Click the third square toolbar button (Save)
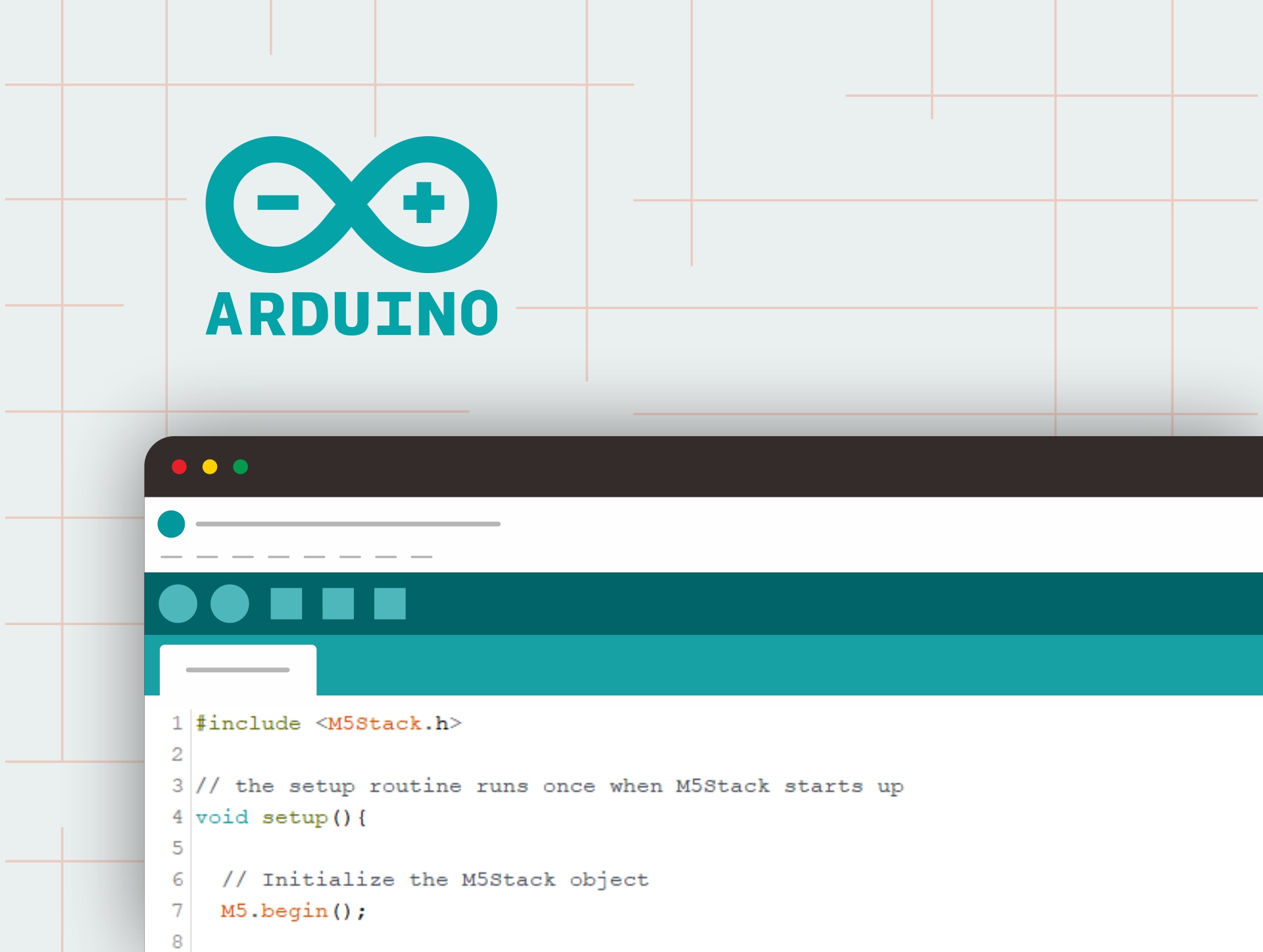 point(390,603)
